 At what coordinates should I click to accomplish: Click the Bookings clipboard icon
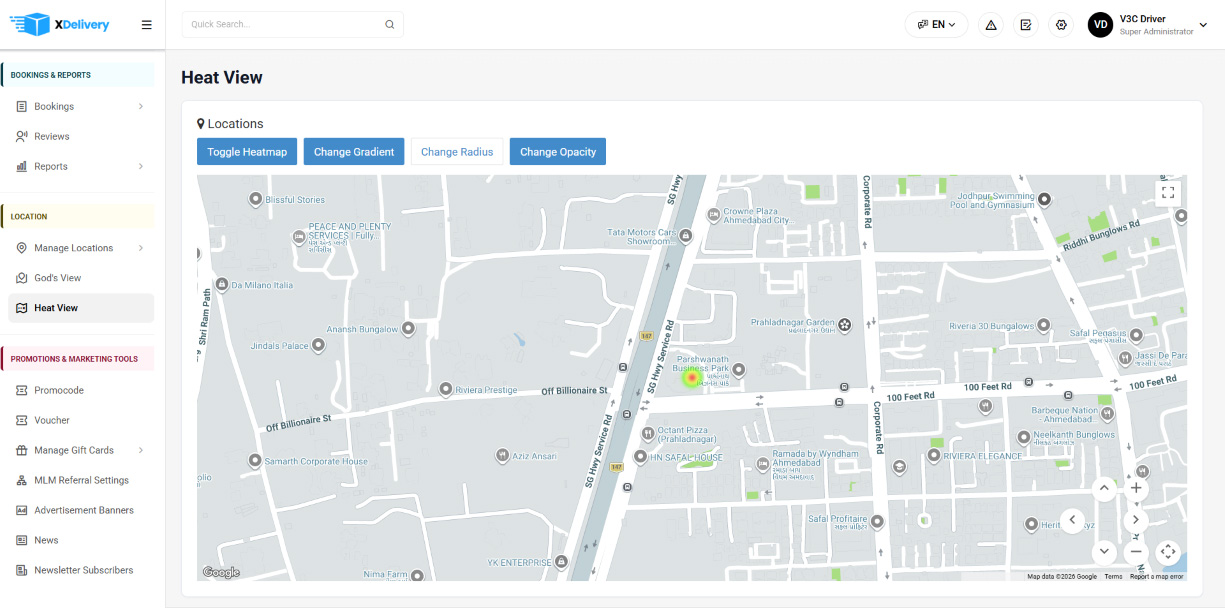[x=22, y=106]
